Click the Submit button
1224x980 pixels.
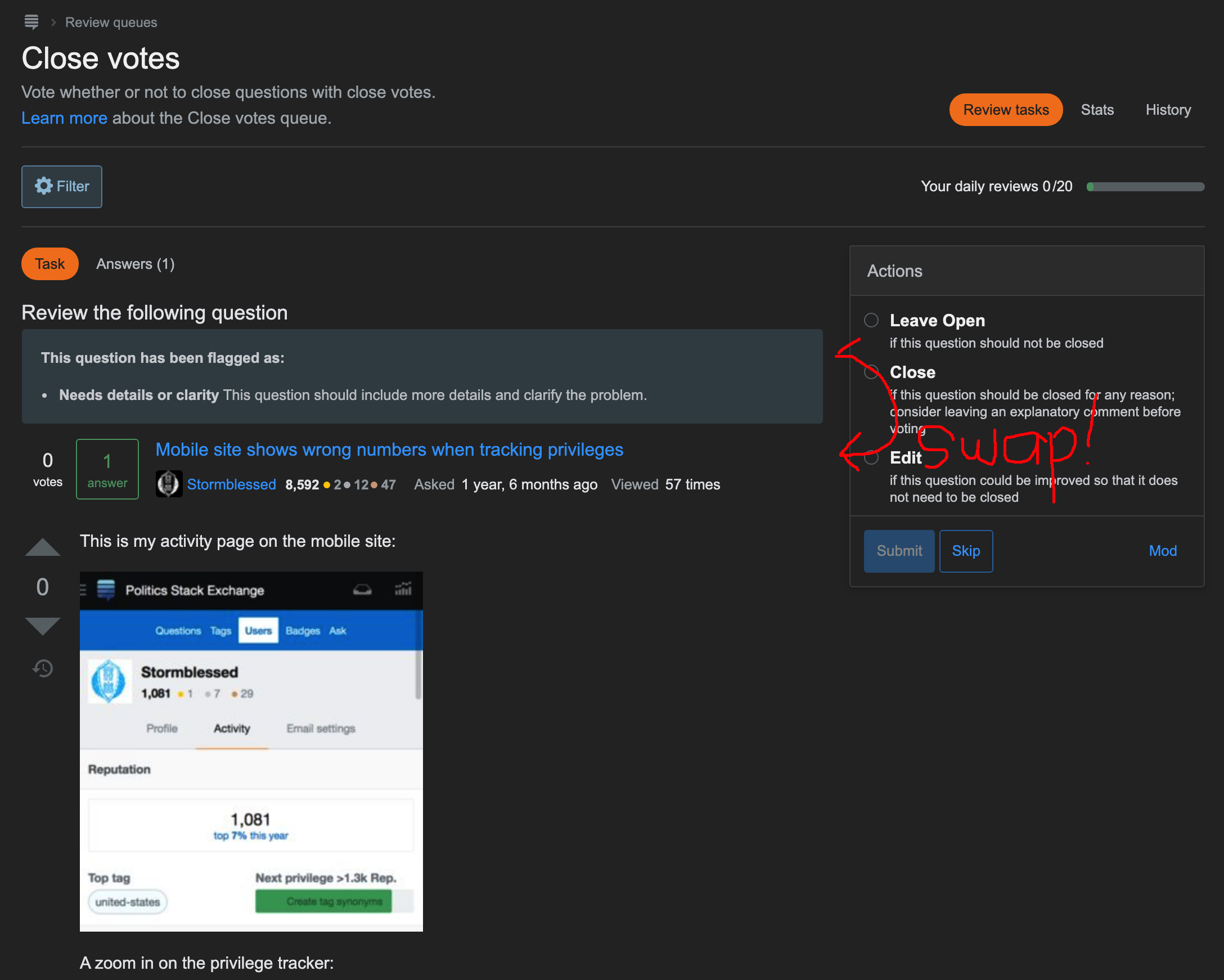tap(899, 551)
